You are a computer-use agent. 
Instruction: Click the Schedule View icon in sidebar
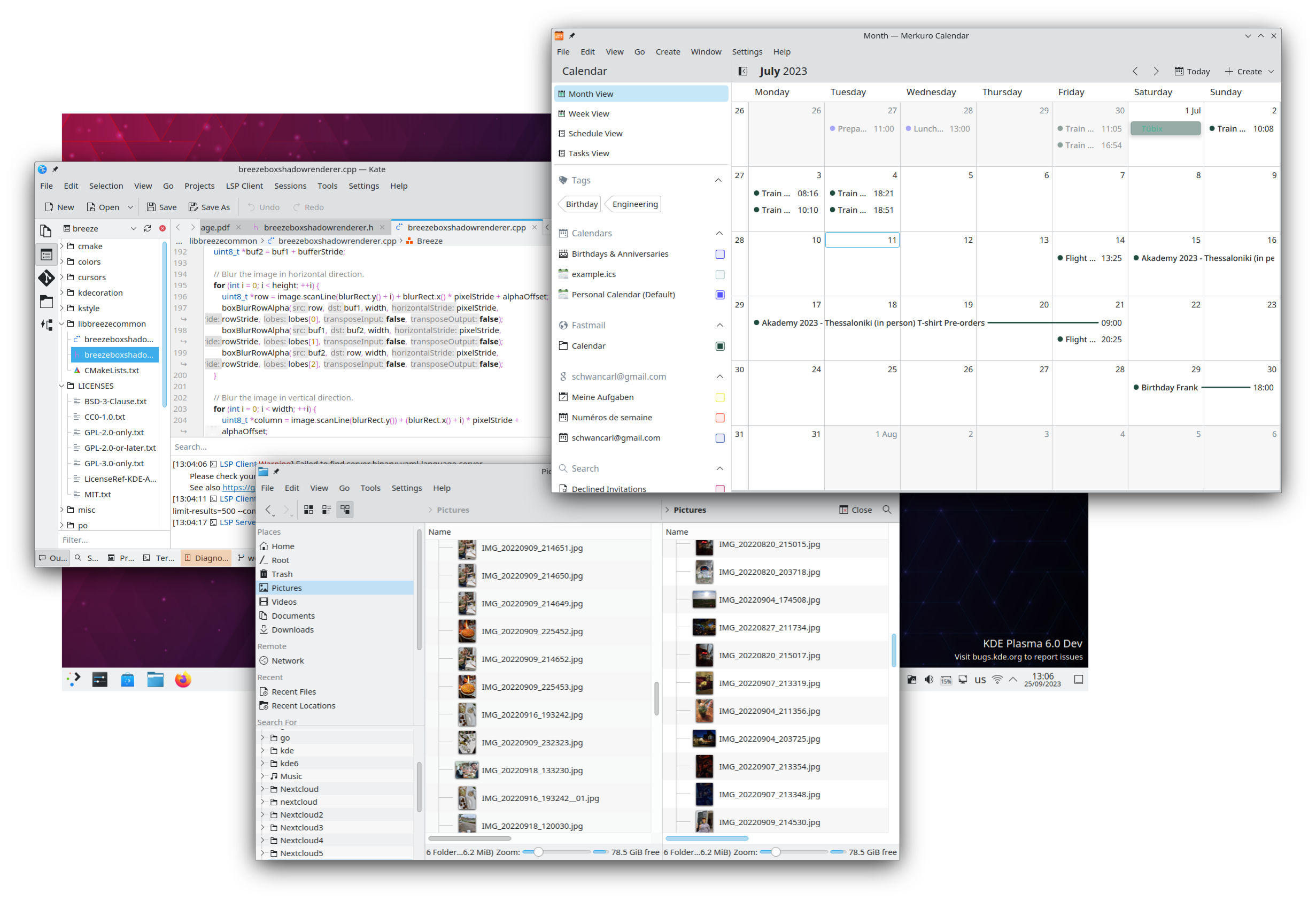(562, 132)
